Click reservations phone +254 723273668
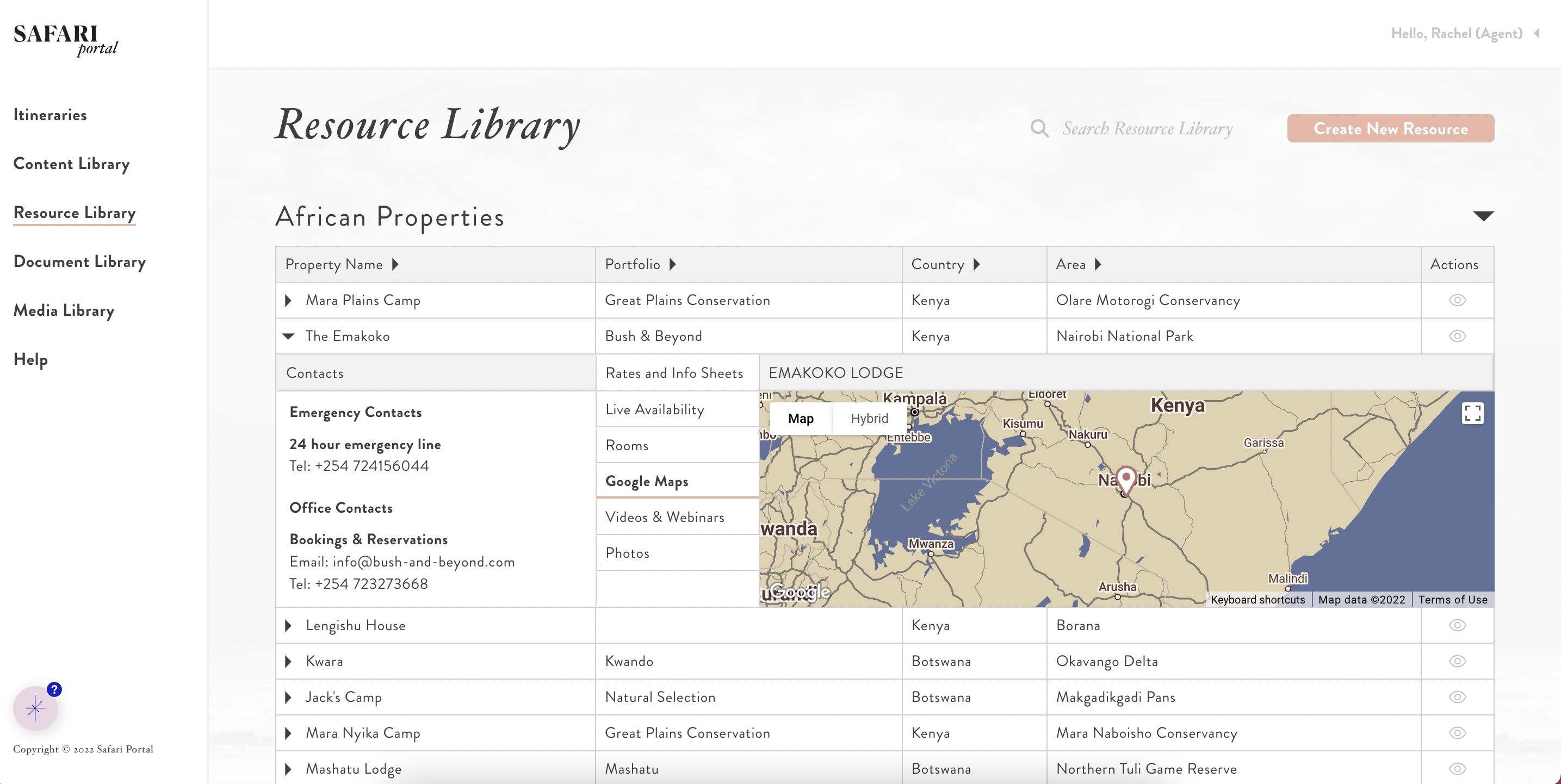 [x=371, y=583]
